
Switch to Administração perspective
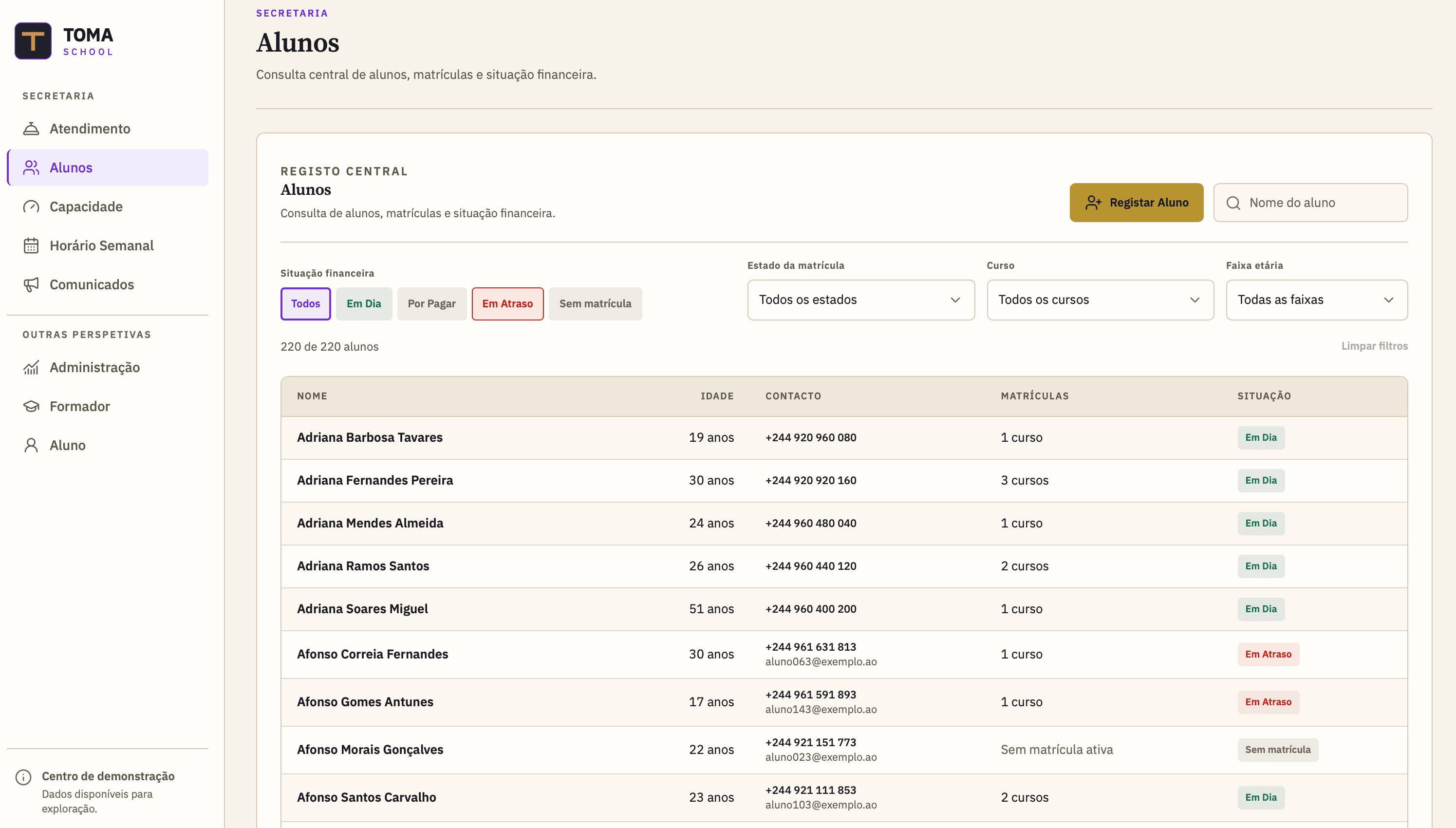[108, 368]
